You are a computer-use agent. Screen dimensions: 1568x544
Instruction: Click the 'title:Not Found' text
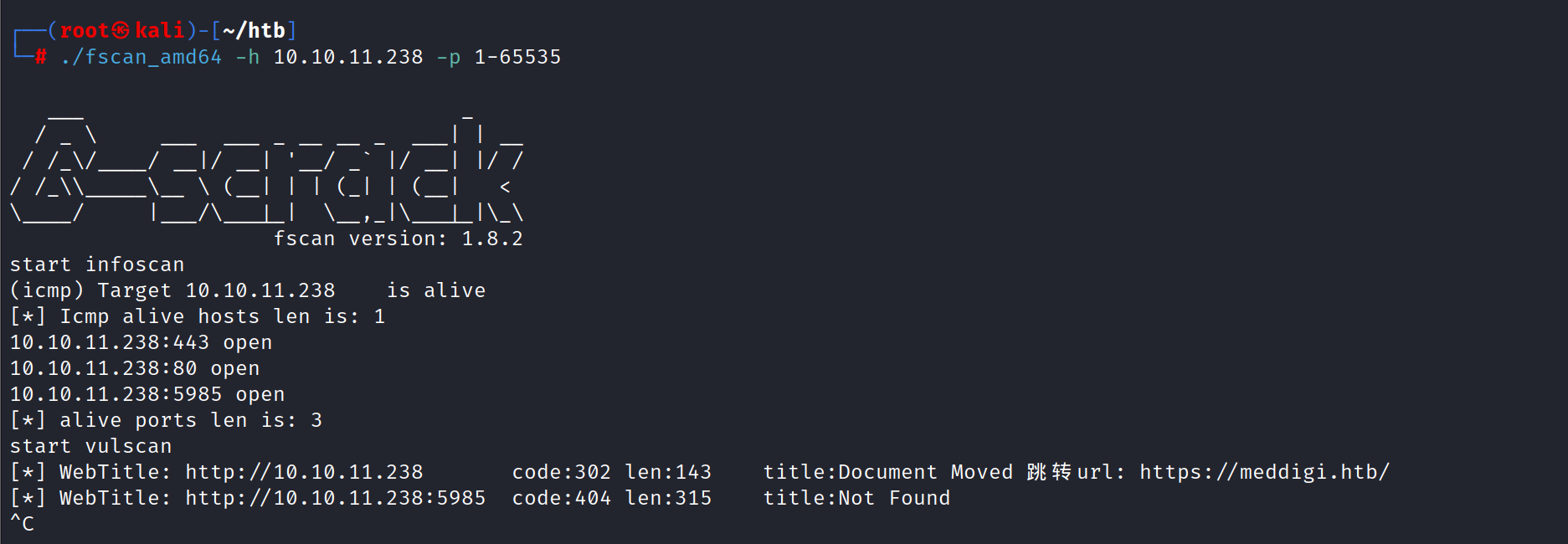856,498
